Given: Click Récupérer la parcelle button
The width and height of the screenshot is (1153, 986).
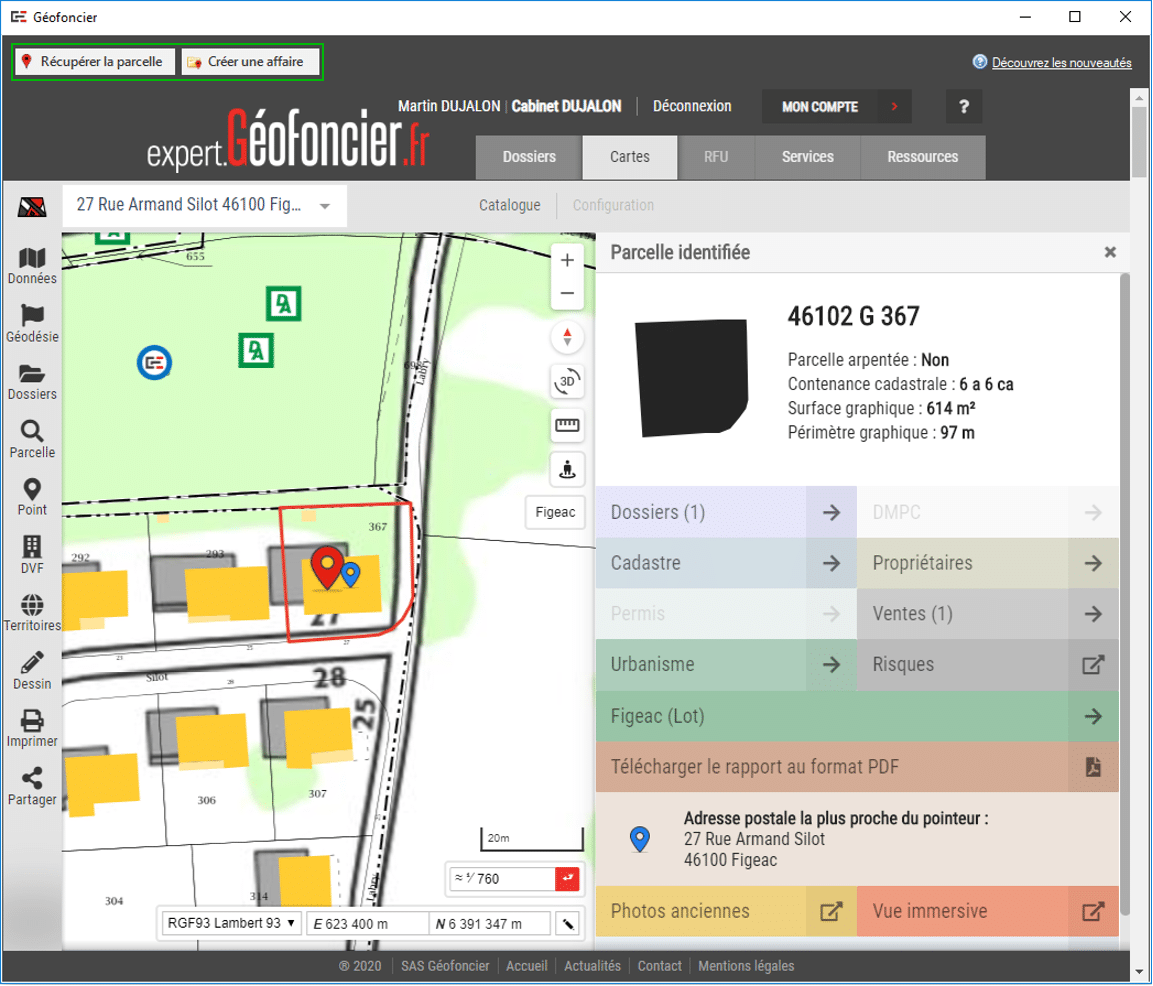Looking at the screenshot, I should coord(93,62).
